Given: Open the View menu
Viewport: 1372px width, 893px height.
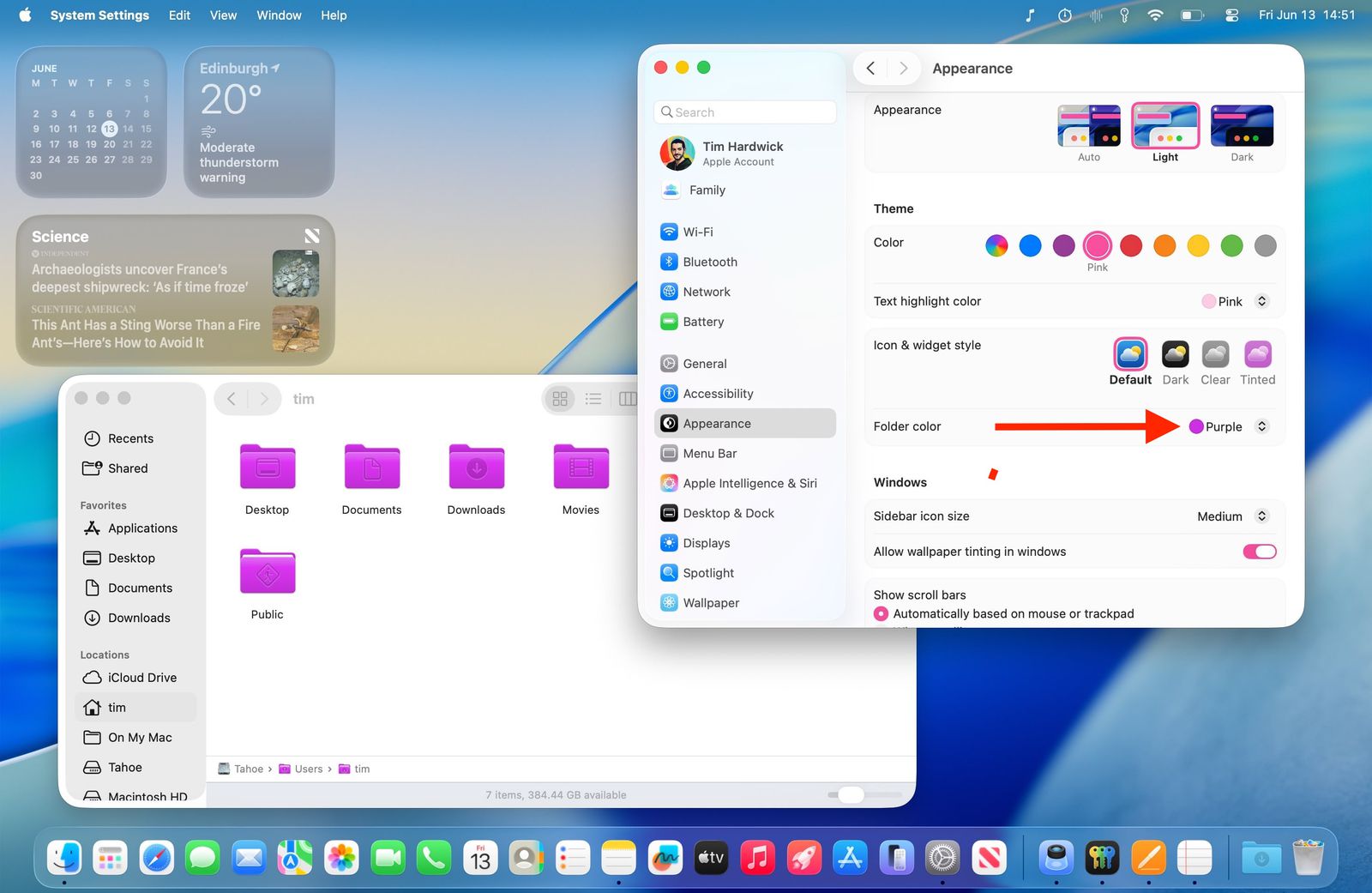Looking at the screenshot, I should (x=223, y=15).
